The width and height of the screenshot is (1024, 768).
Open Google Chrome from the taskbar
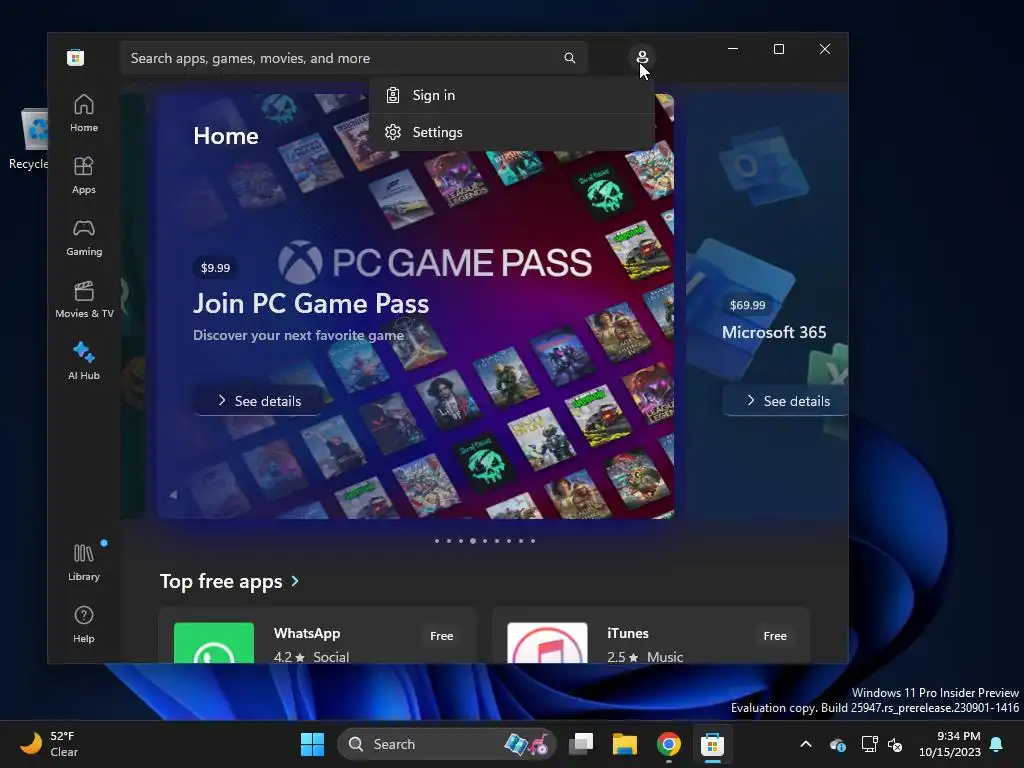click(x=669, y=744)
